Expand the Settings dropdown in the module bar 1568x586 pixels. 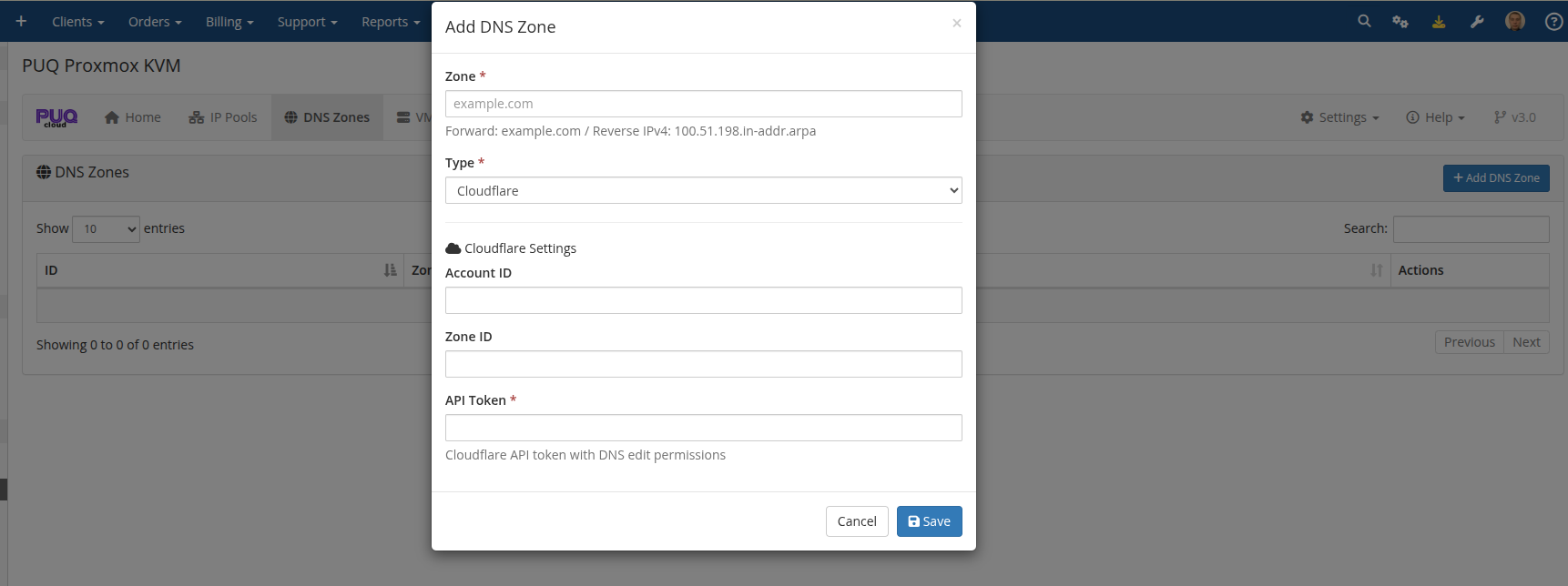click(x=1339, y=116)
